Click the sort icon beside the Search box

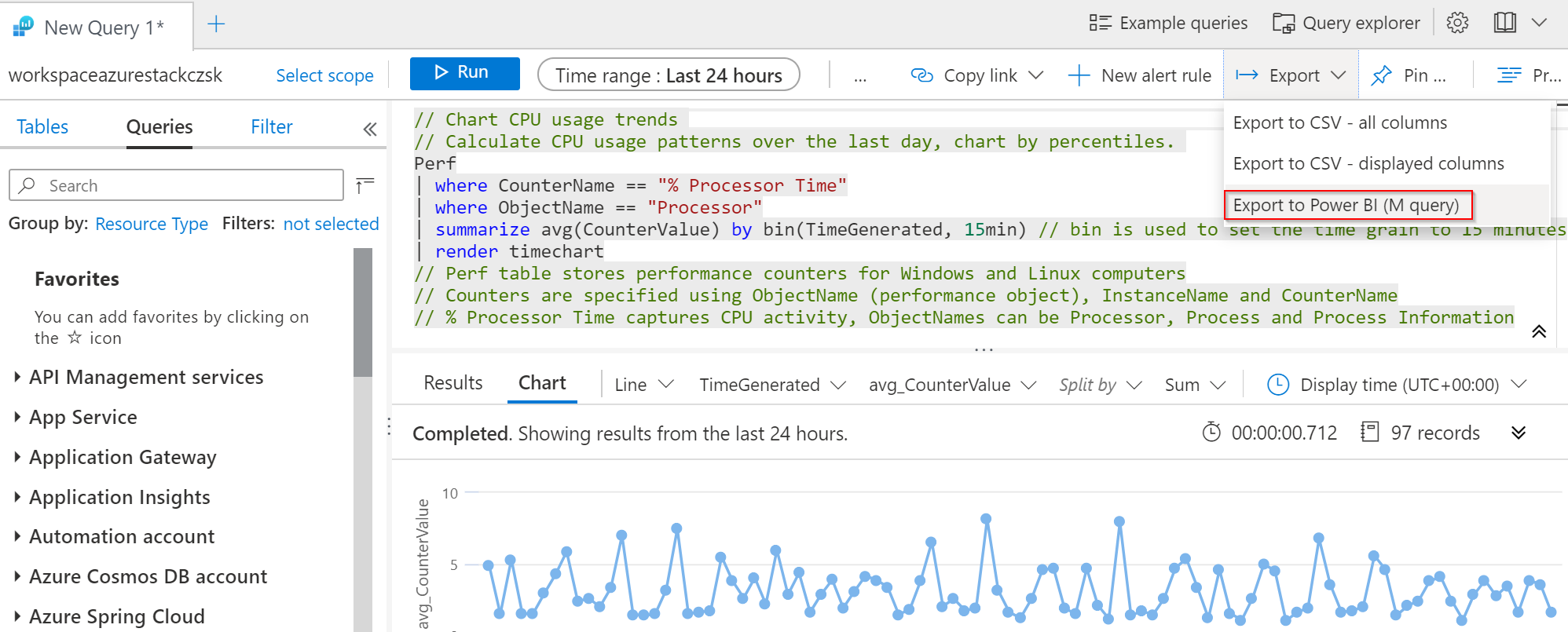(365, 185)
